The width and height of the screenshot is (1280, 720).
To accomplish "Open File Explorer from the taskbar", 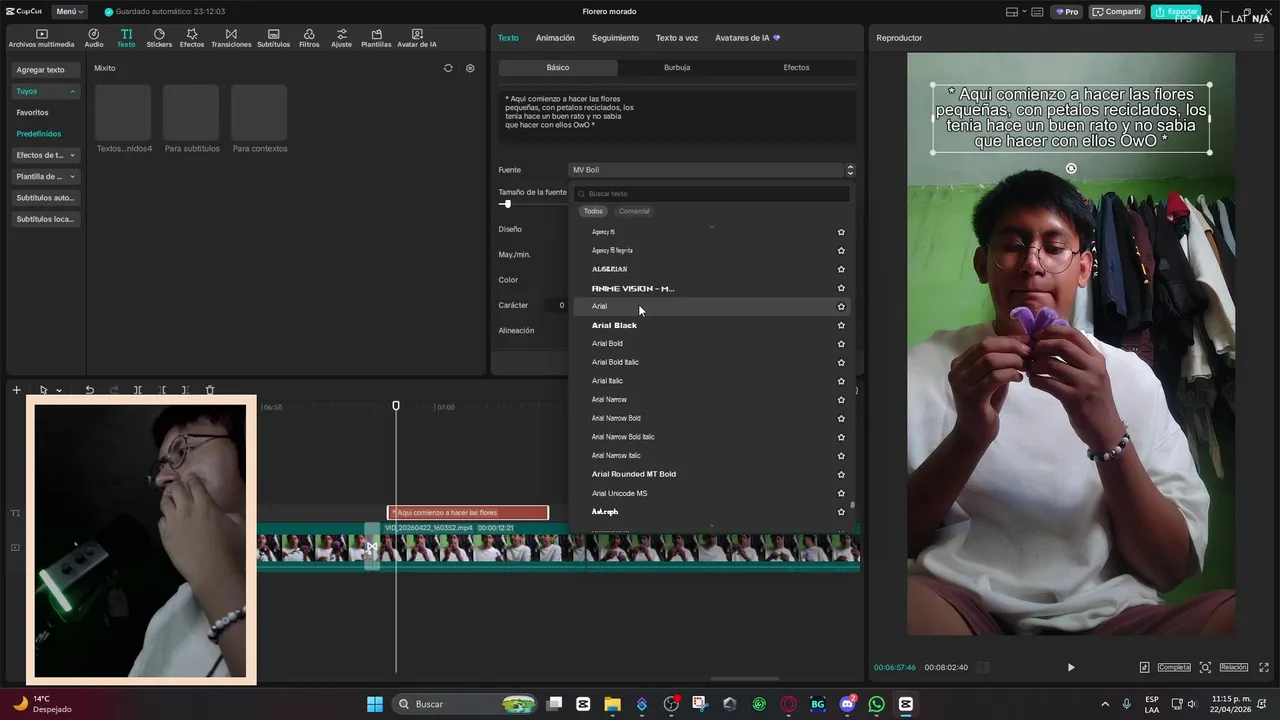I will click(x=612, y=704).
